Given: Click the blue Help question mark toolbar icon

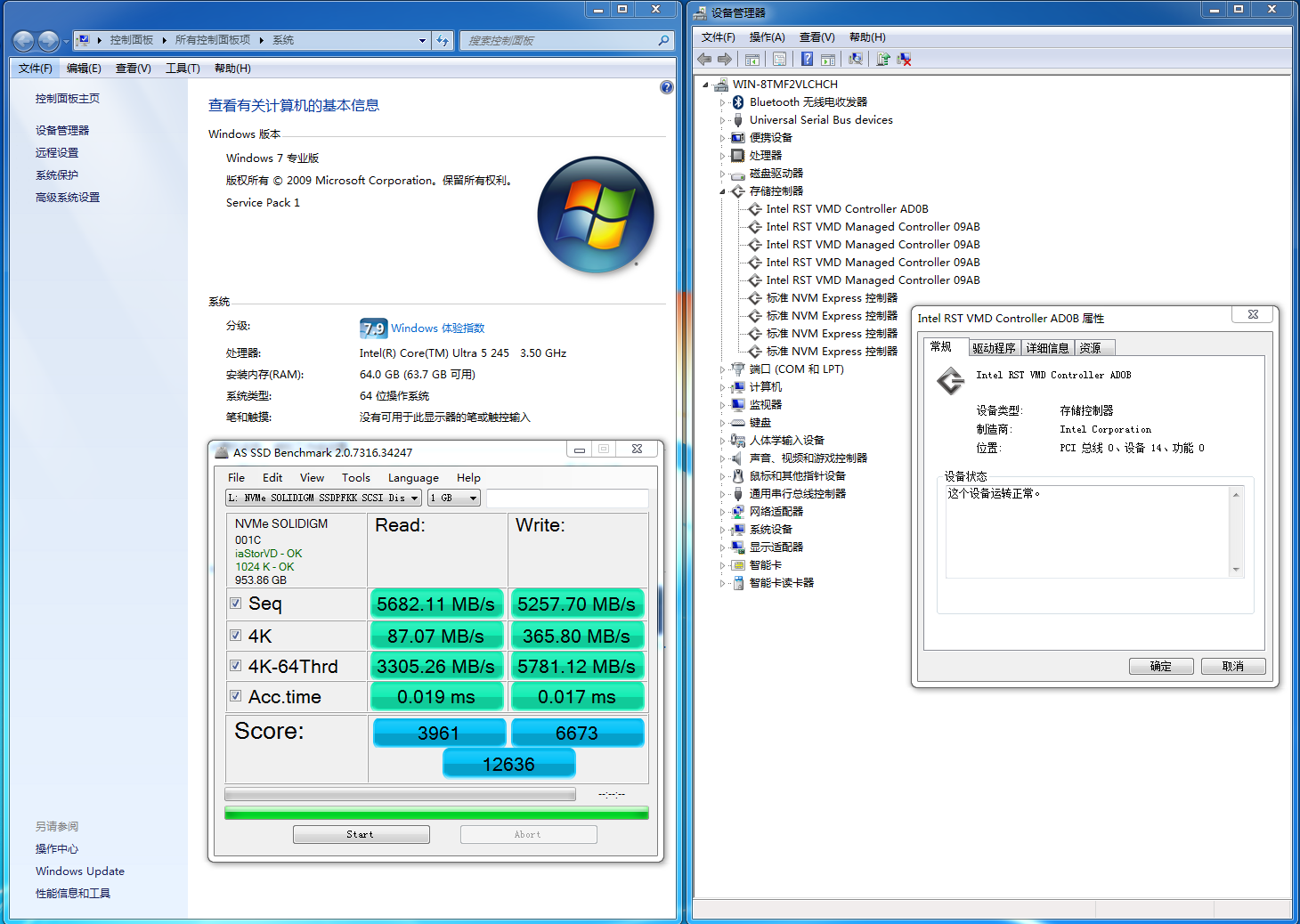Looking at the screenshot, I should click(807, 60).
